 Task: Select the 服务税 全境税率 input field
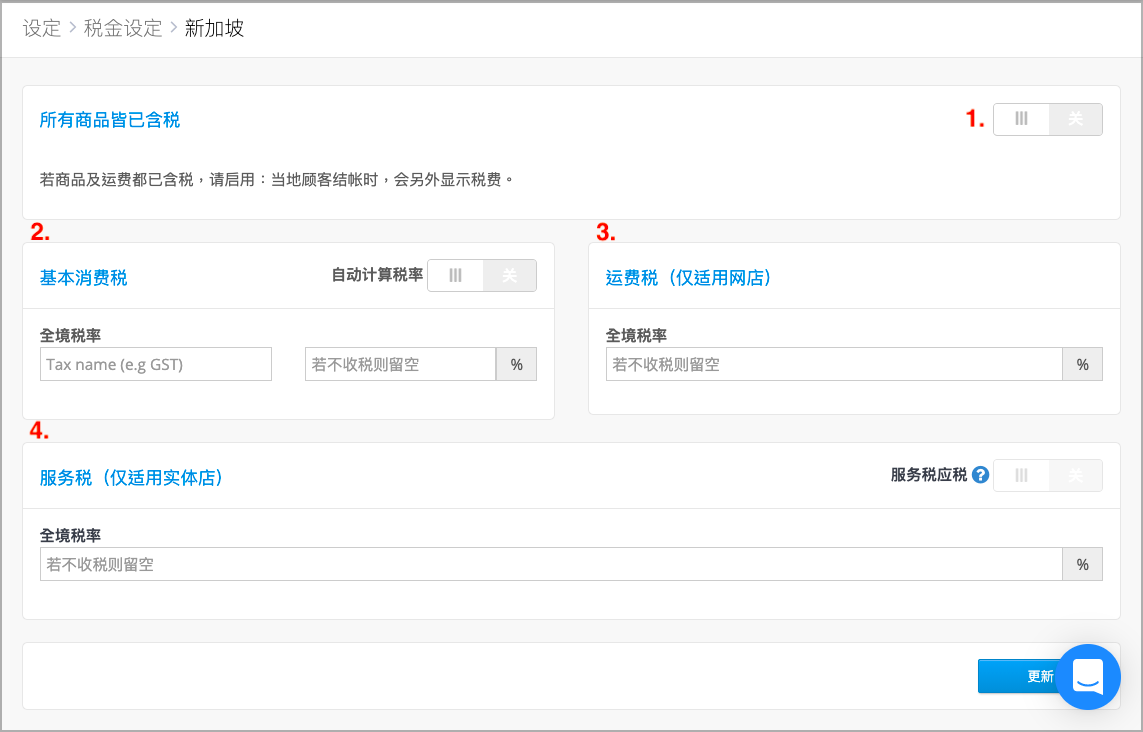(x=551, y=564)
